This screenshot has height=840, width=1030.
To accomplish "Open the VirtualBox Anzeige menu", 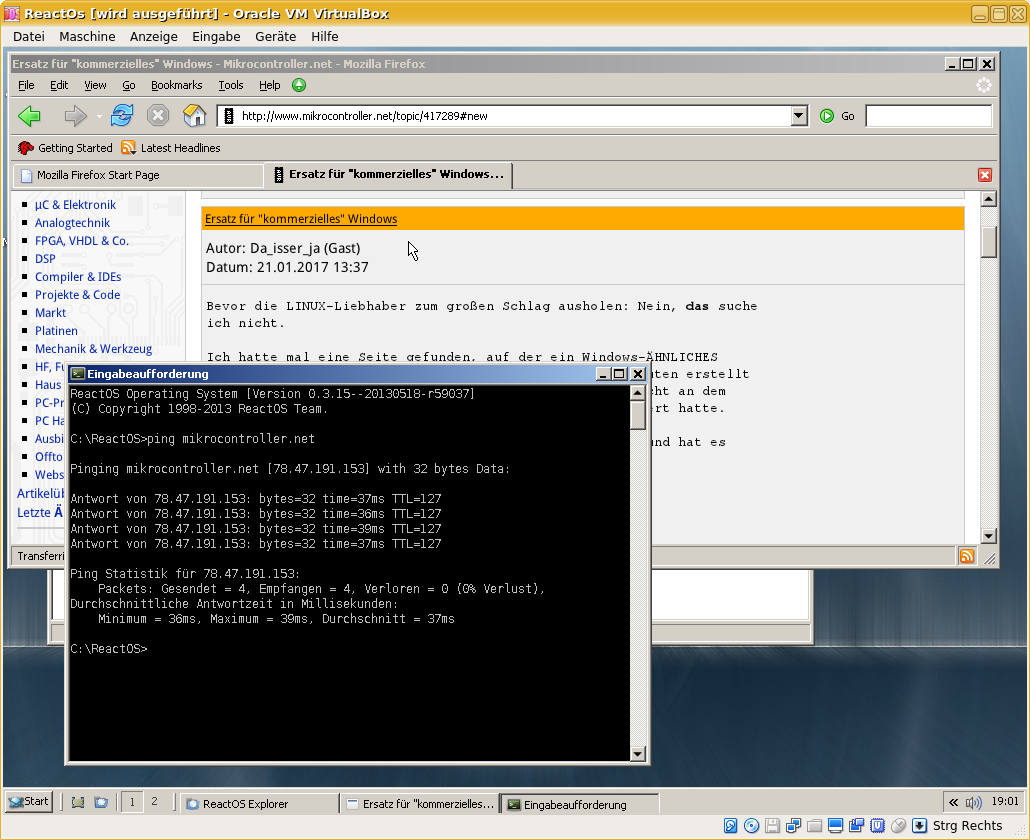I will coord(154,37).
